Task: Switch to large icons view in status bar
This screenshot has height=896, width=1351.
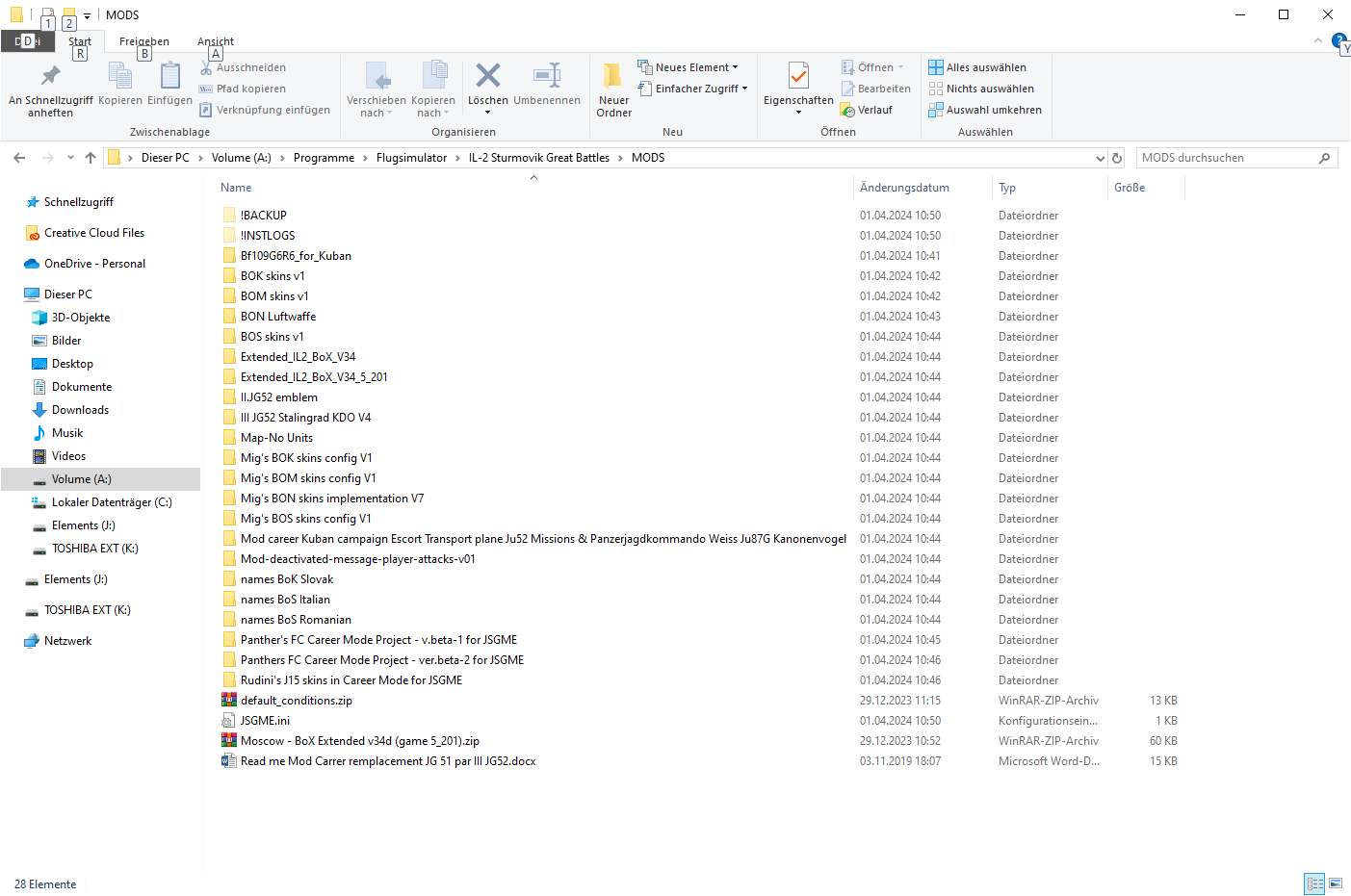Action: coord(1336,883)
